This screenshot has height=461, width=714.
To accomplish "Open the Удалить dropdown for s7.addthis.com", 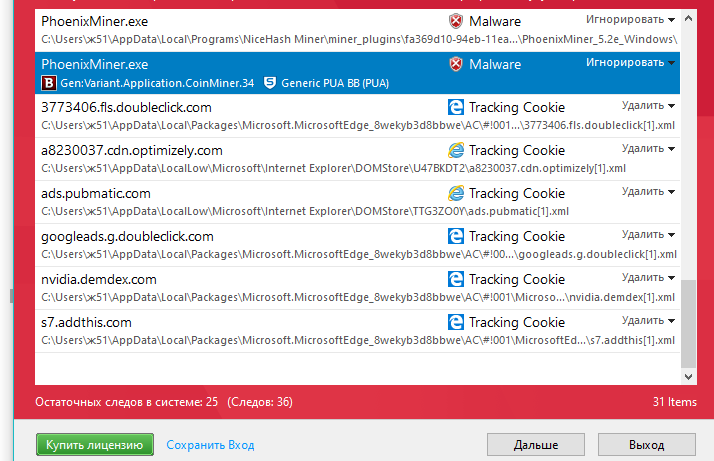I will [x=648, y=321].
